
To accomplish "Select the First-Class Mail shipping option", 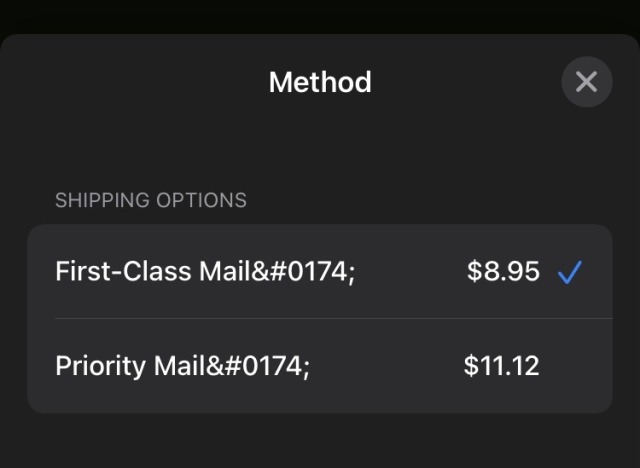I will (320, 271).
